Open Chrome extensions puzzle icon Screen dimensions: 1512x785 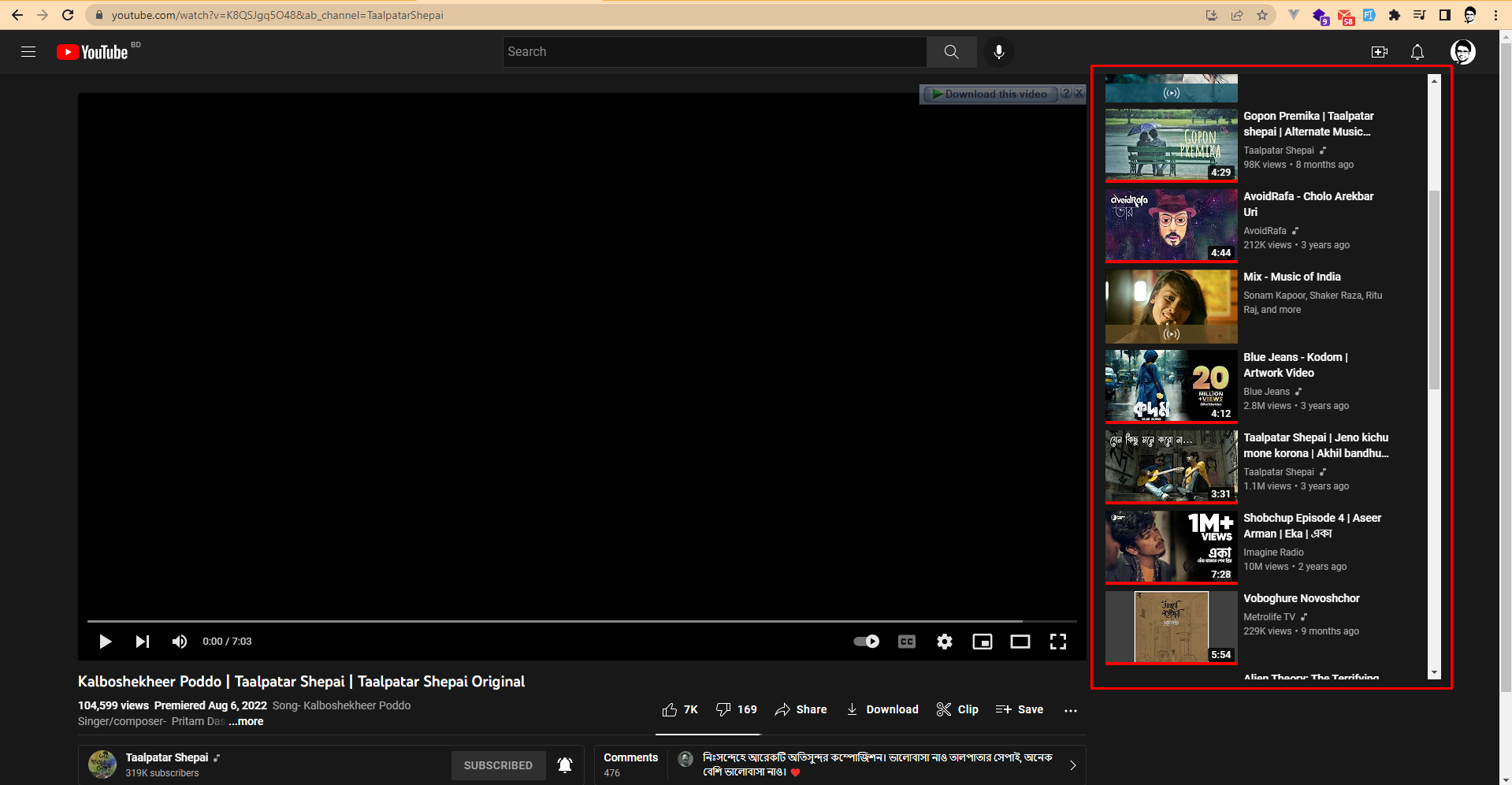(x=1394, y=15)
